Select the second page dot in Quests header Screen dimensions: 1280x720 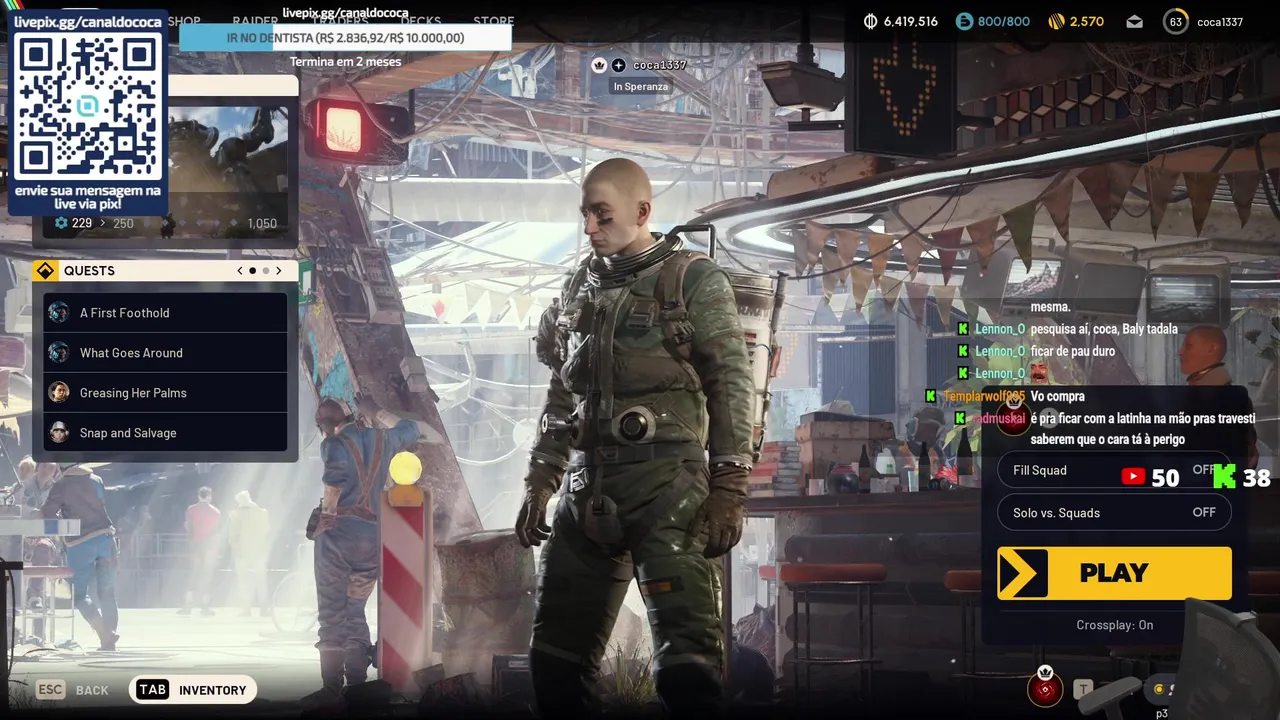(x=265, y=271)
